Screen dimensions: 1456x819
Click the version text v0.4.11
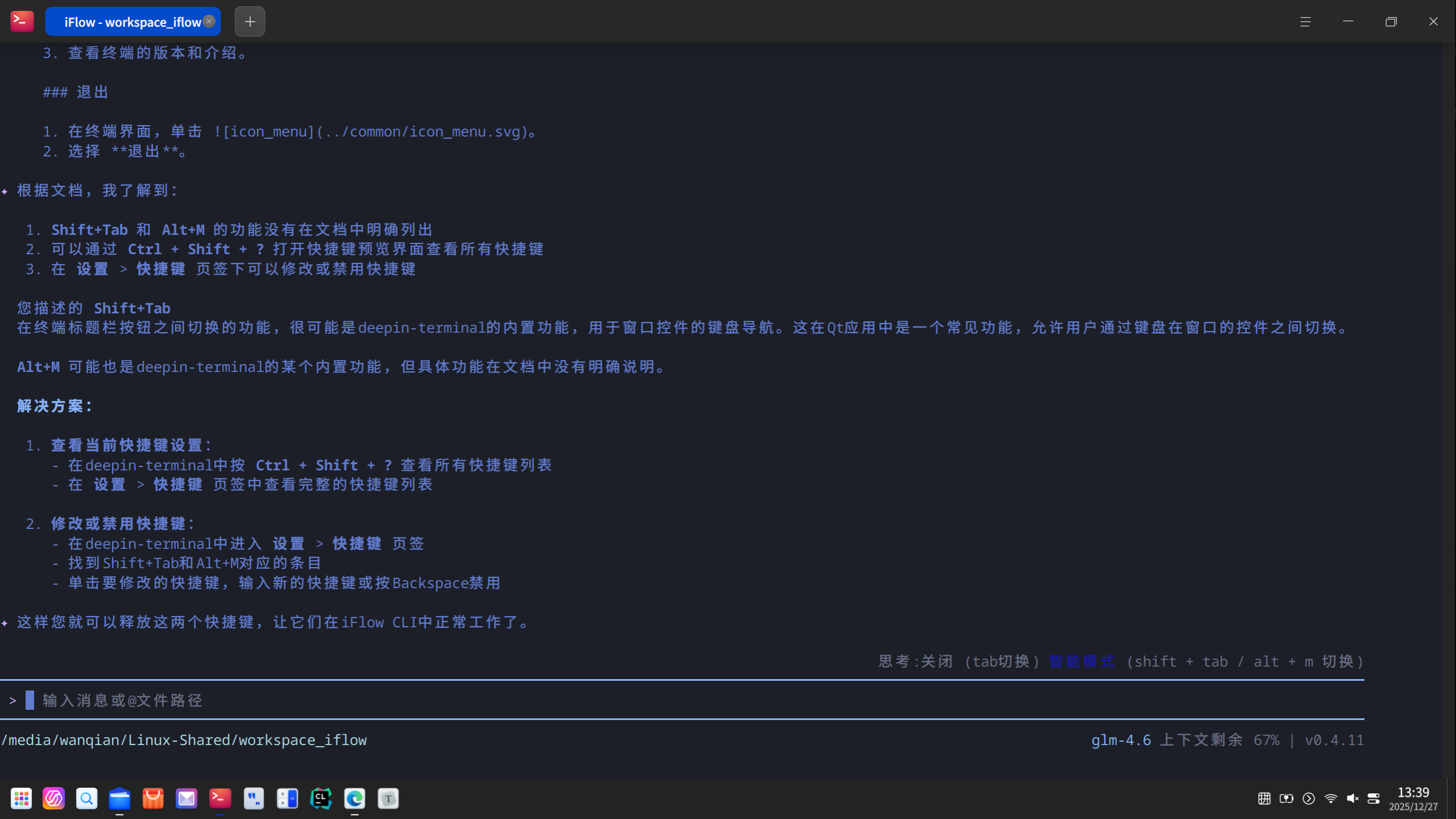[1334, 740]
